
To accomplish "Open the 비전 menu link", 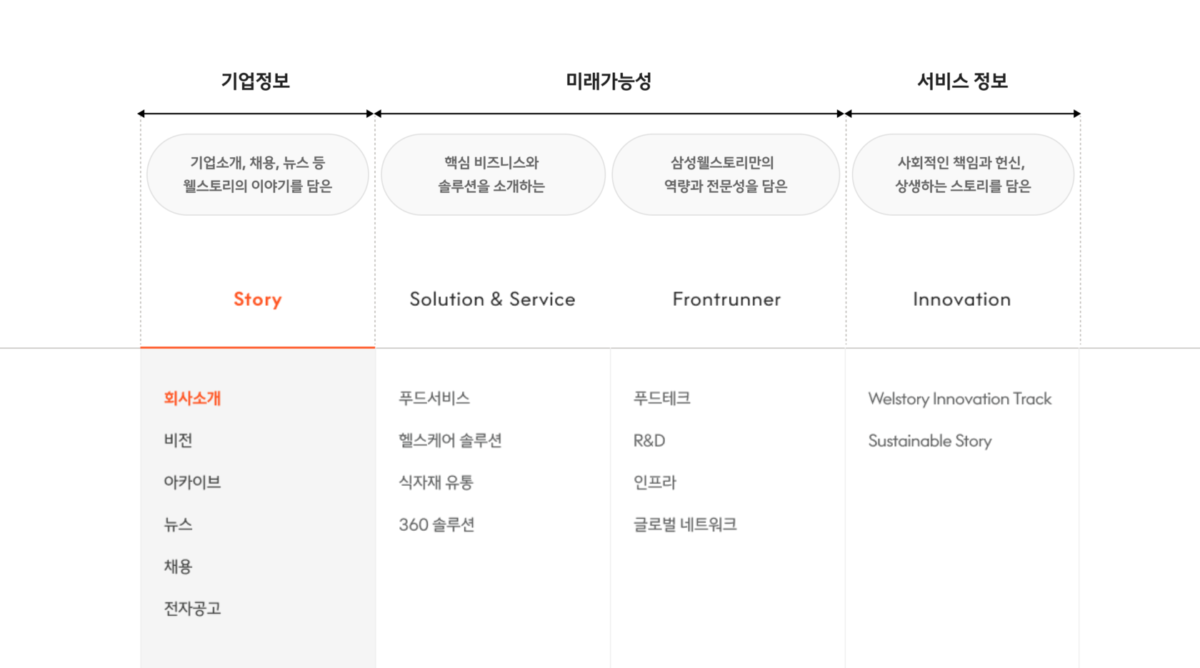I will tap(178, 440).
